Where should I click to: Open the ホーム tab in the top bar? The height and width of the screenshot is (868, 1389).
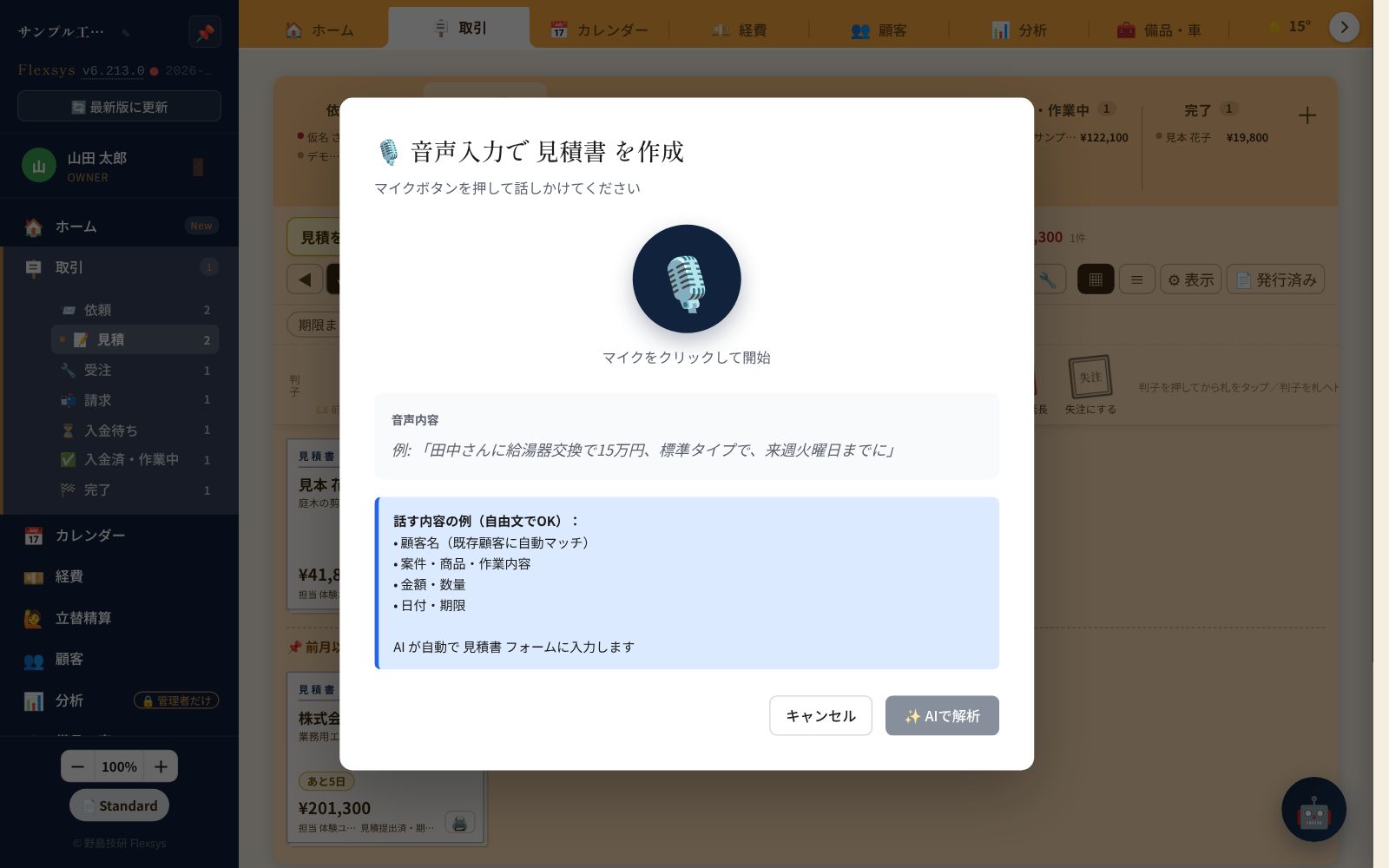319,30
